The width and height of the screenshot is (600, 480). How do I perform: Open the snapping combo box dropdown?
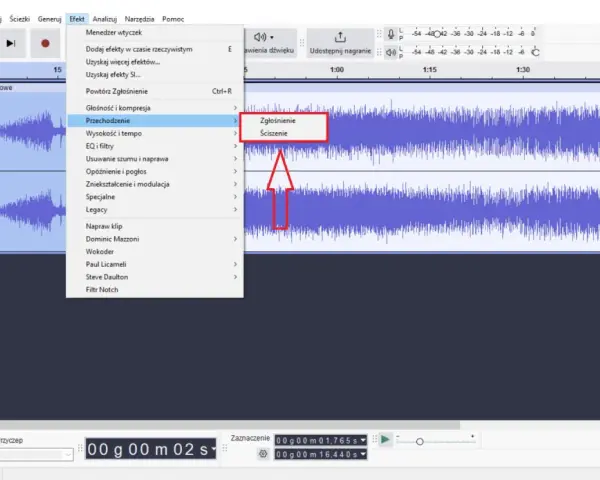click(x=68, y=455)
